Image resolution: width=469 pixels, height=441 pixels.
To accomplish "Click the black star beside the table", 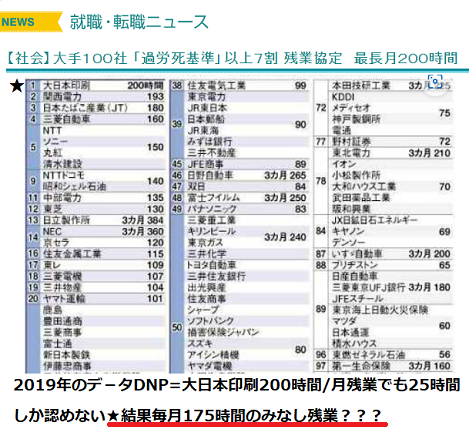I will coord(17,86).
